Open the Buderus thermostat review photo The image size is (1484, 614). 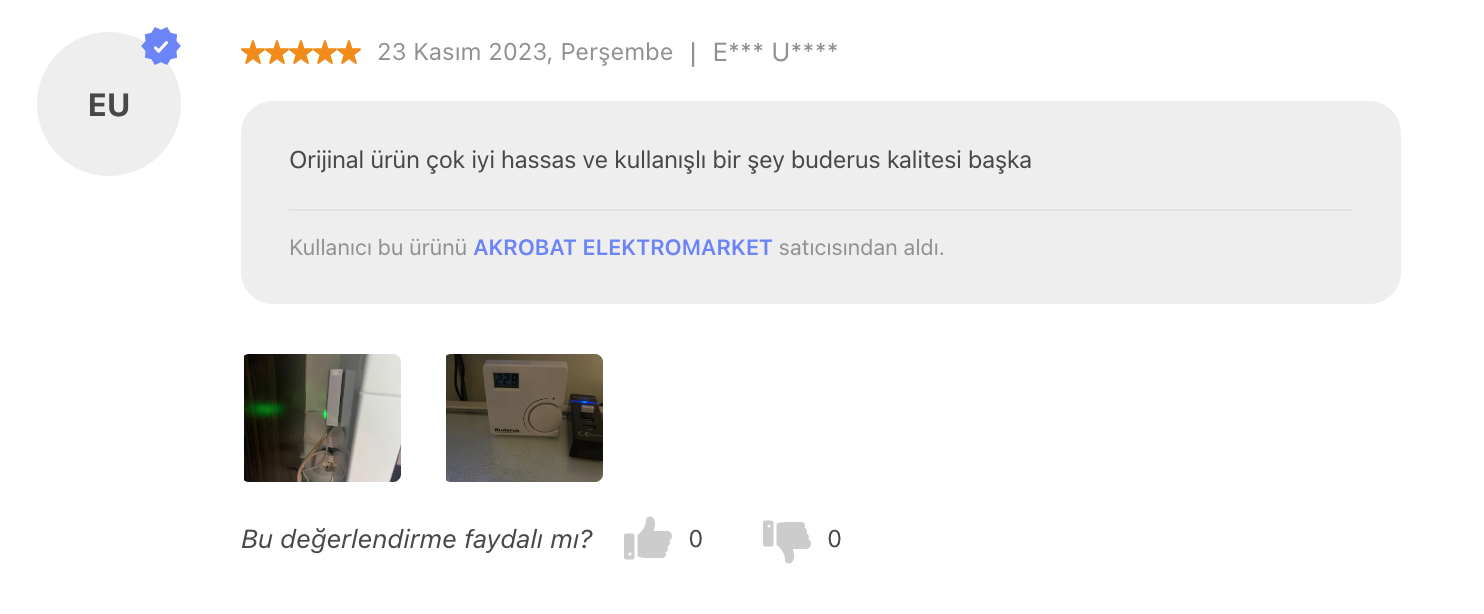pos(524,418)
